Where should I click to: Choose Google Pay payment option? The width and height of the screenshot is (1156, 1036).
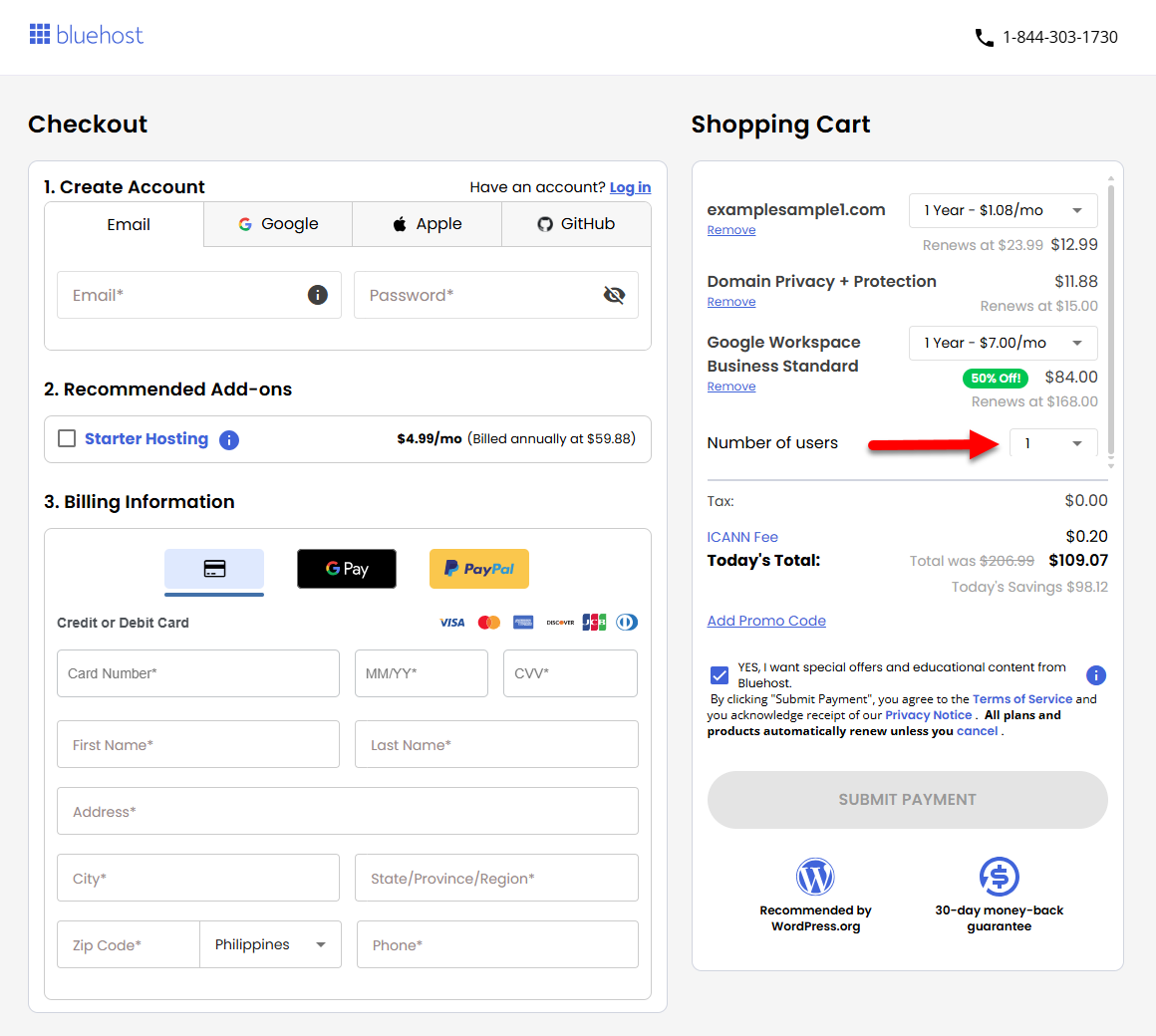coord(347,569)
